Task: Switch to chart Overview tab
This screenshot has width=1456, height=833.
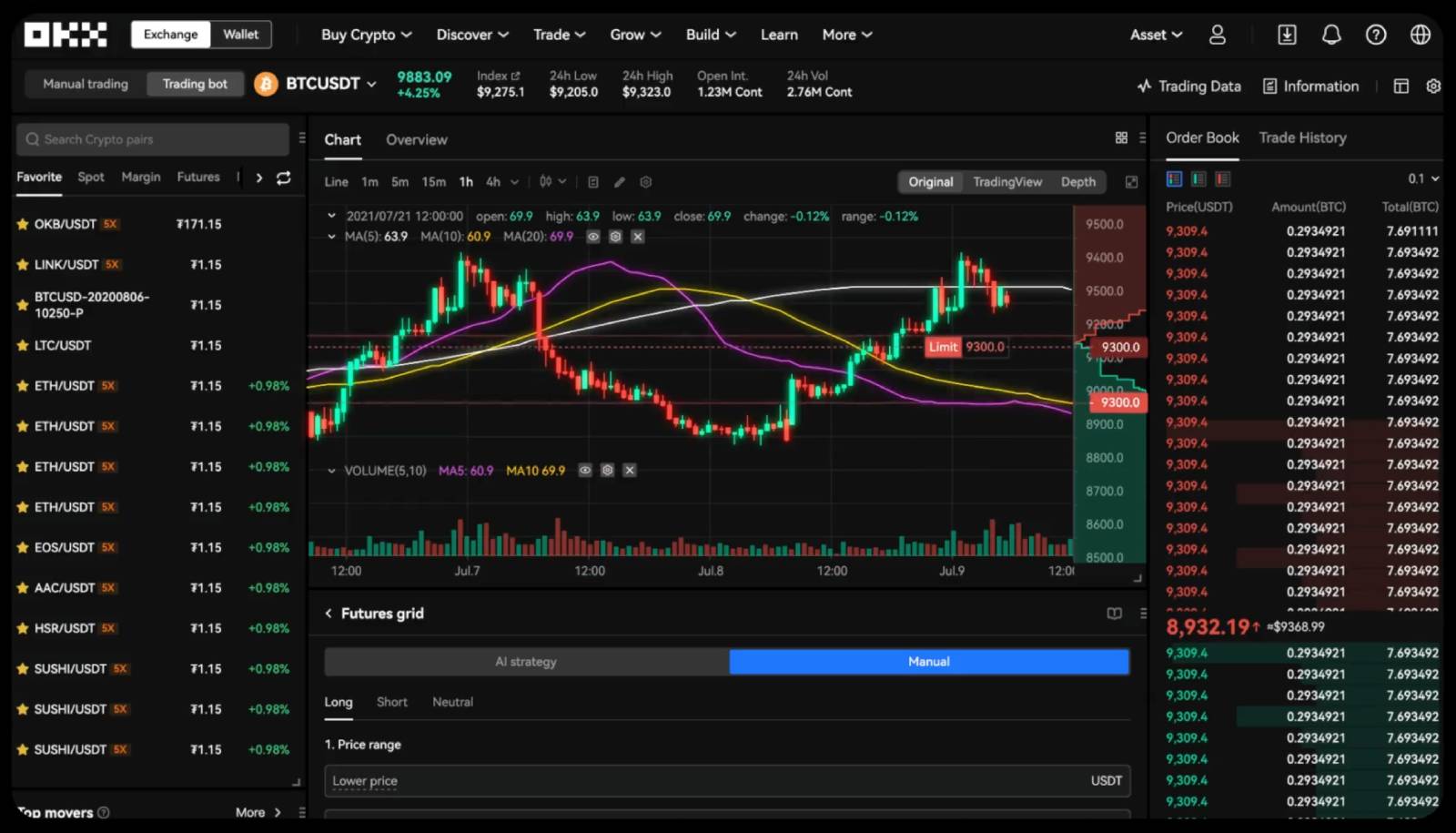Action: [417, 139]
